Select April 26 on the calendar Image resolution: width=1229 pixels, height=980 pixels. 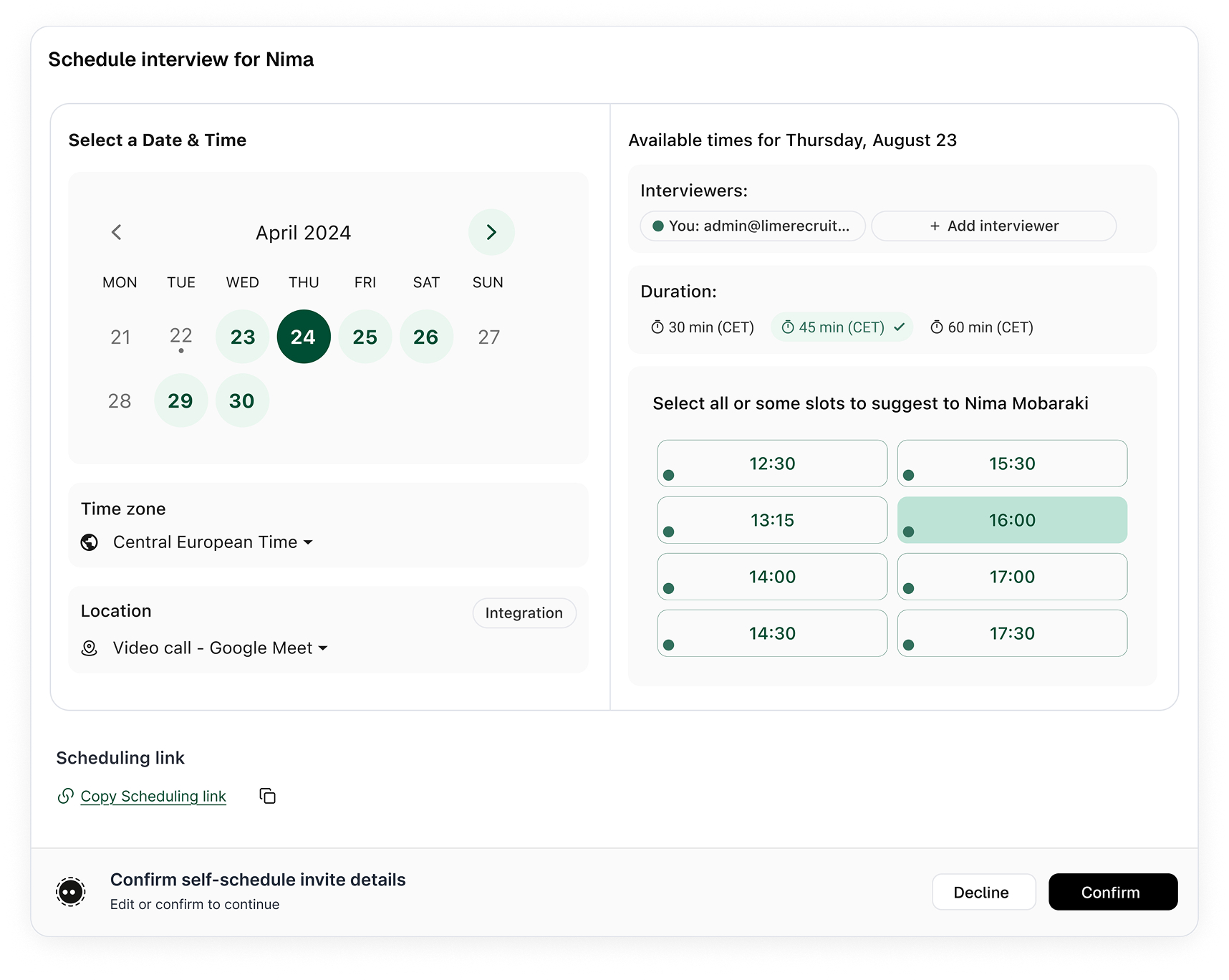tap(426, 337)
